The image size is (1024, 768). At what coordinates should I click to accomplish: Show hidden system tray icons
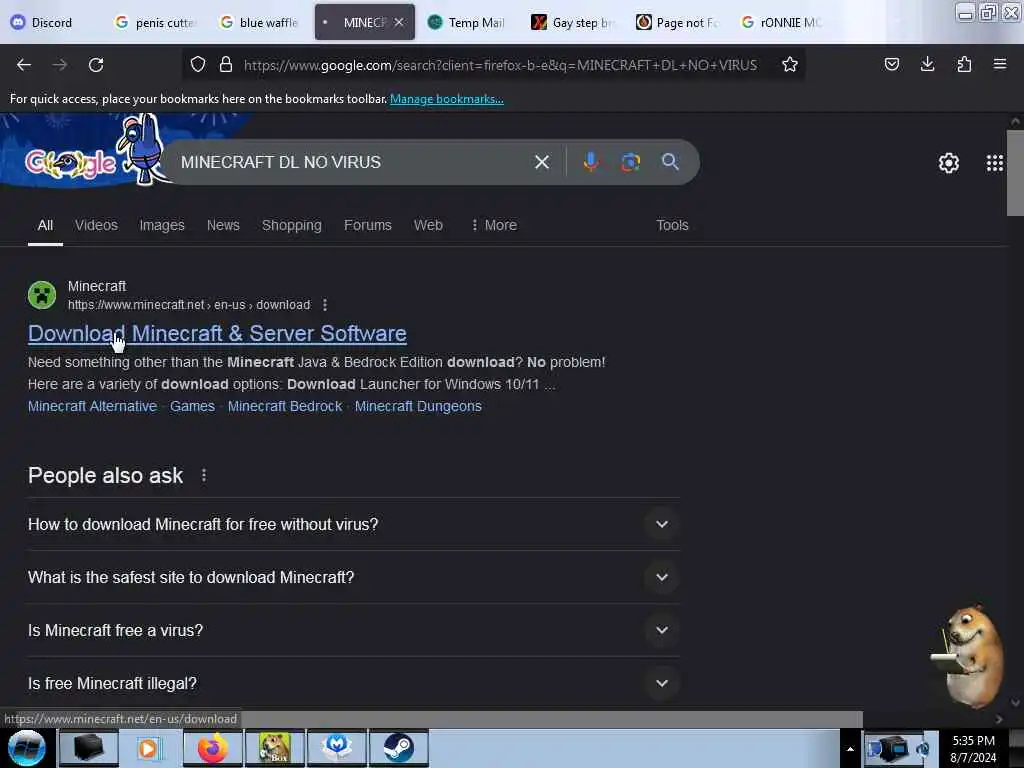(850, 749)
